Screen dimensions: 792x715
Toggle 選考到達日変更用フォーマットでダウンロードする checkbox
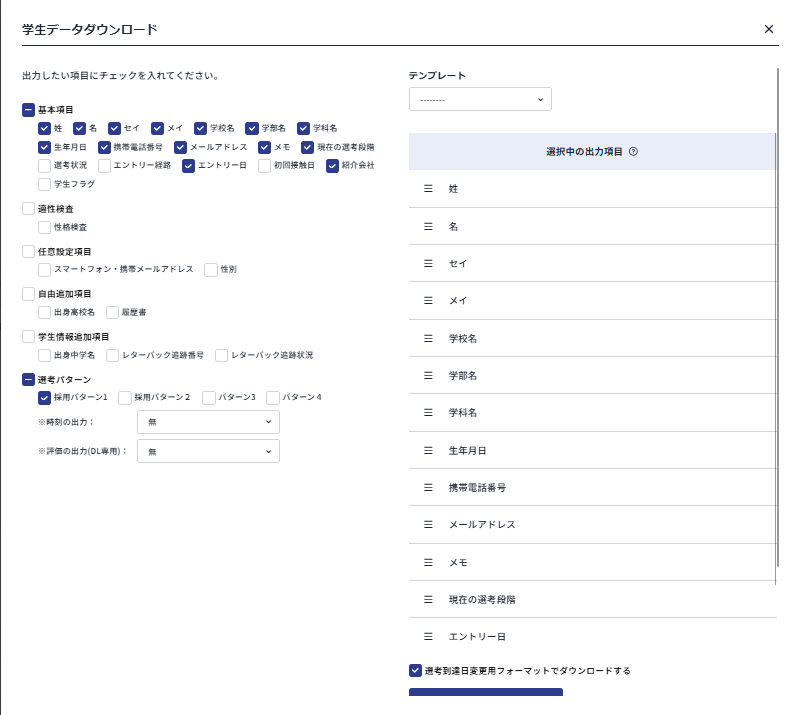pyautogui.click(x=415, y=671)
